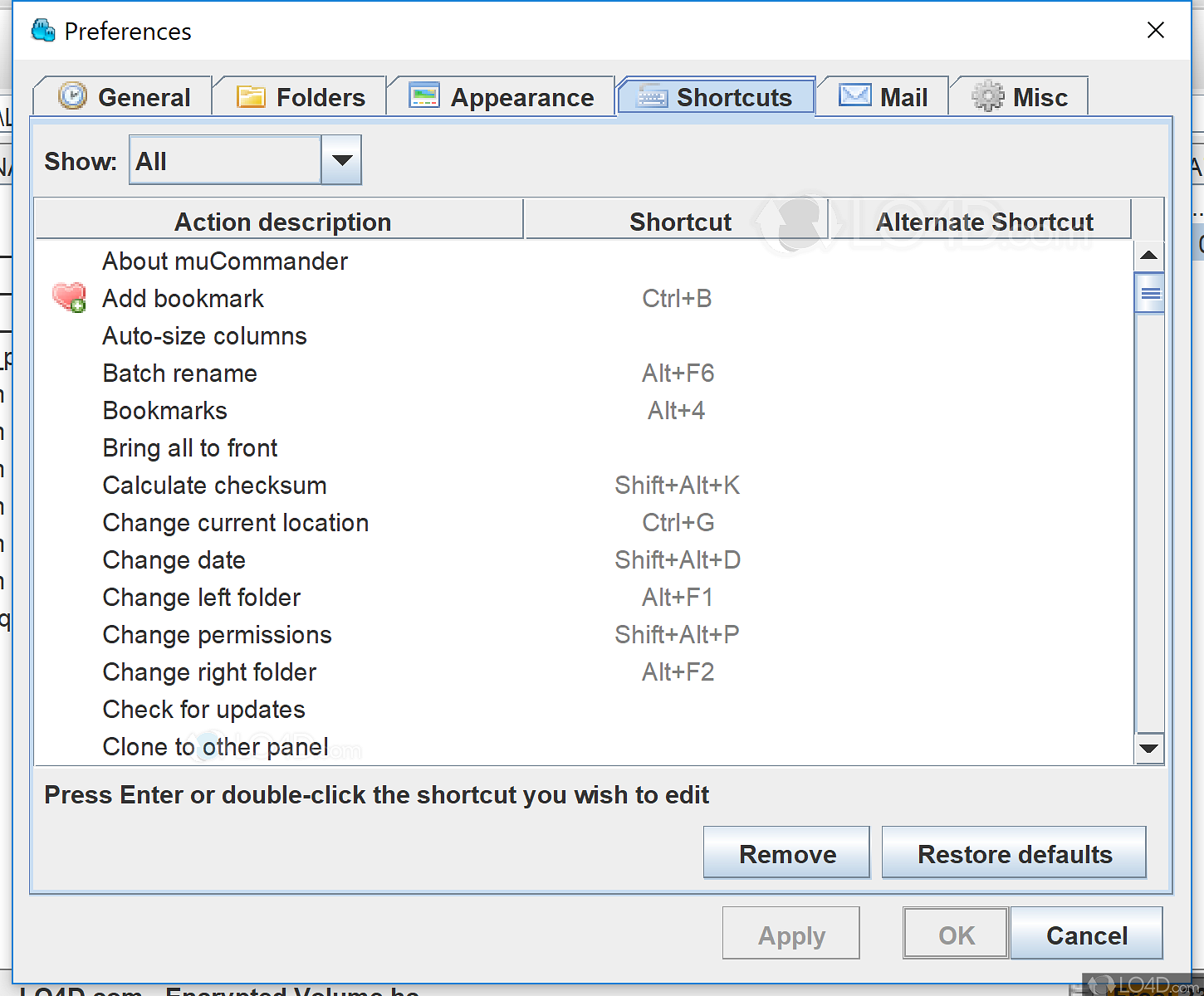The height and width of the screenshot is (996, 1204).
Task: Click the Show combo box showing All
Action: pyautogui.click(x=225, y=160)
